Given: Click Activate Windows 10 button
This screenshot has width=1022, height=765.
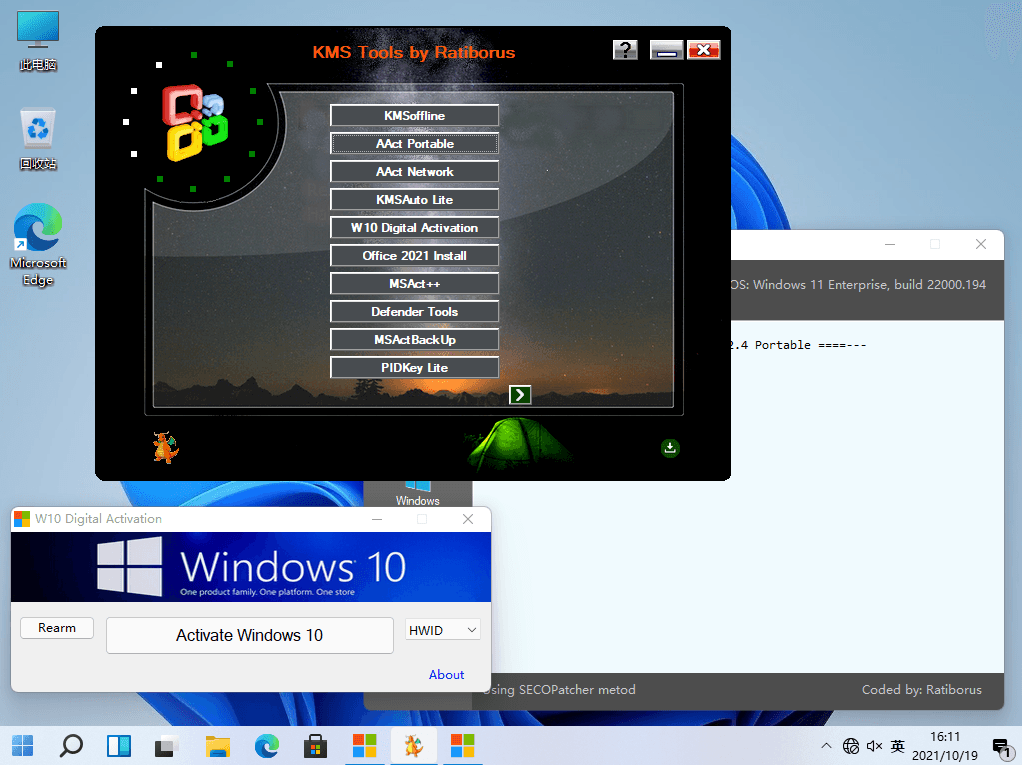Looking at the screenshot, I should coord(250,635).
